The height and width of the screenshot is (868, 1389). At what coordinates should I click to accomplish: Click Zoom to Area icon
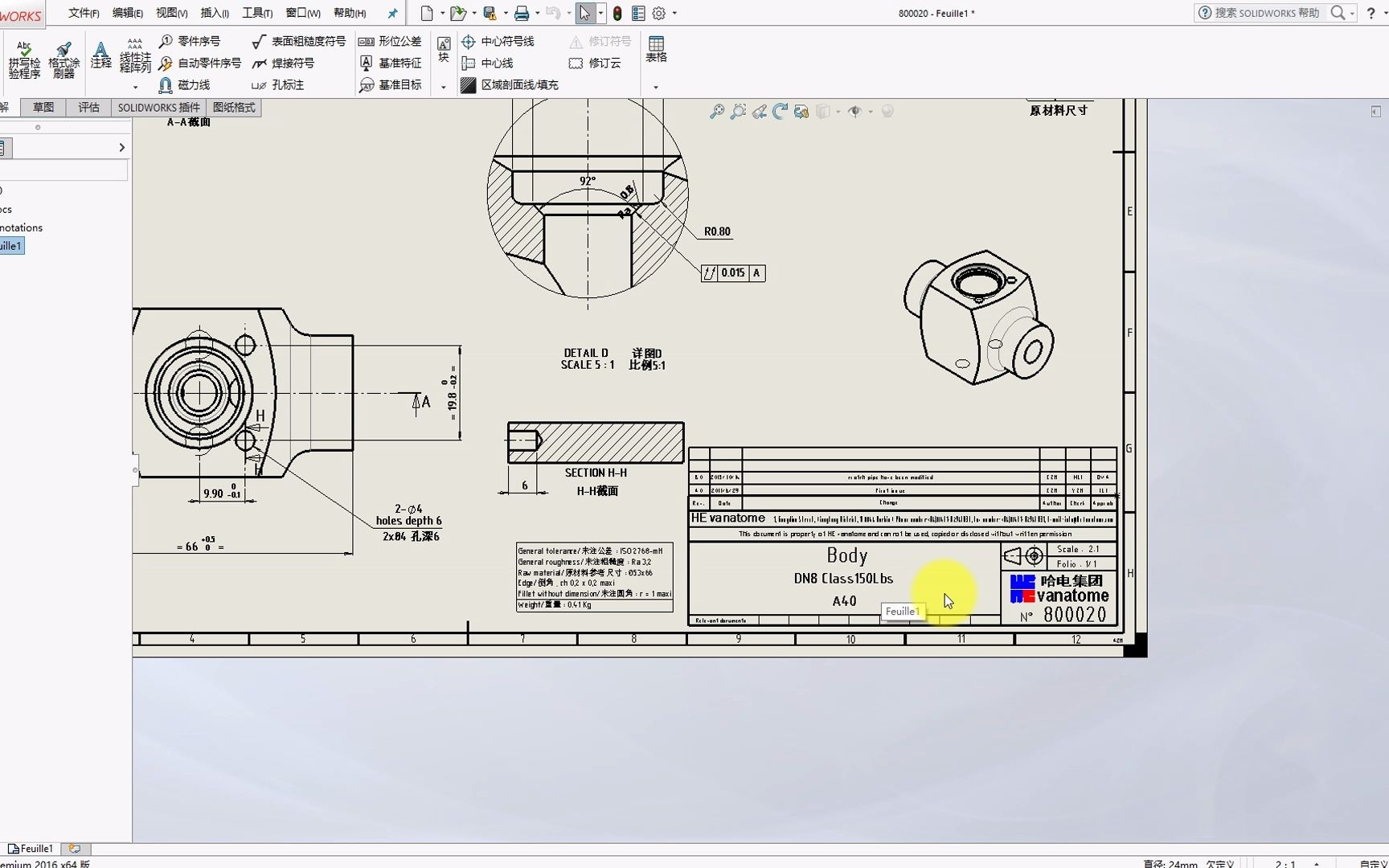(x=738, y=112)
